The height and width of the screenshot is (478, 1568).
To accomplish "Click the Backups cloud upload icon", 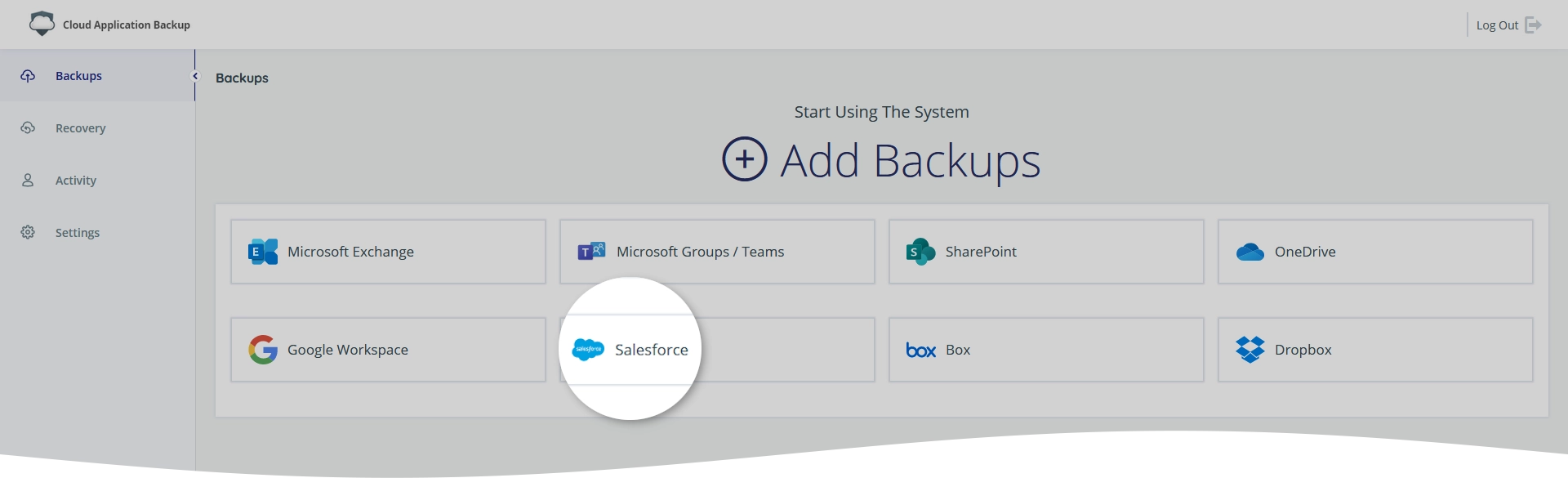I will click(28, 76).
